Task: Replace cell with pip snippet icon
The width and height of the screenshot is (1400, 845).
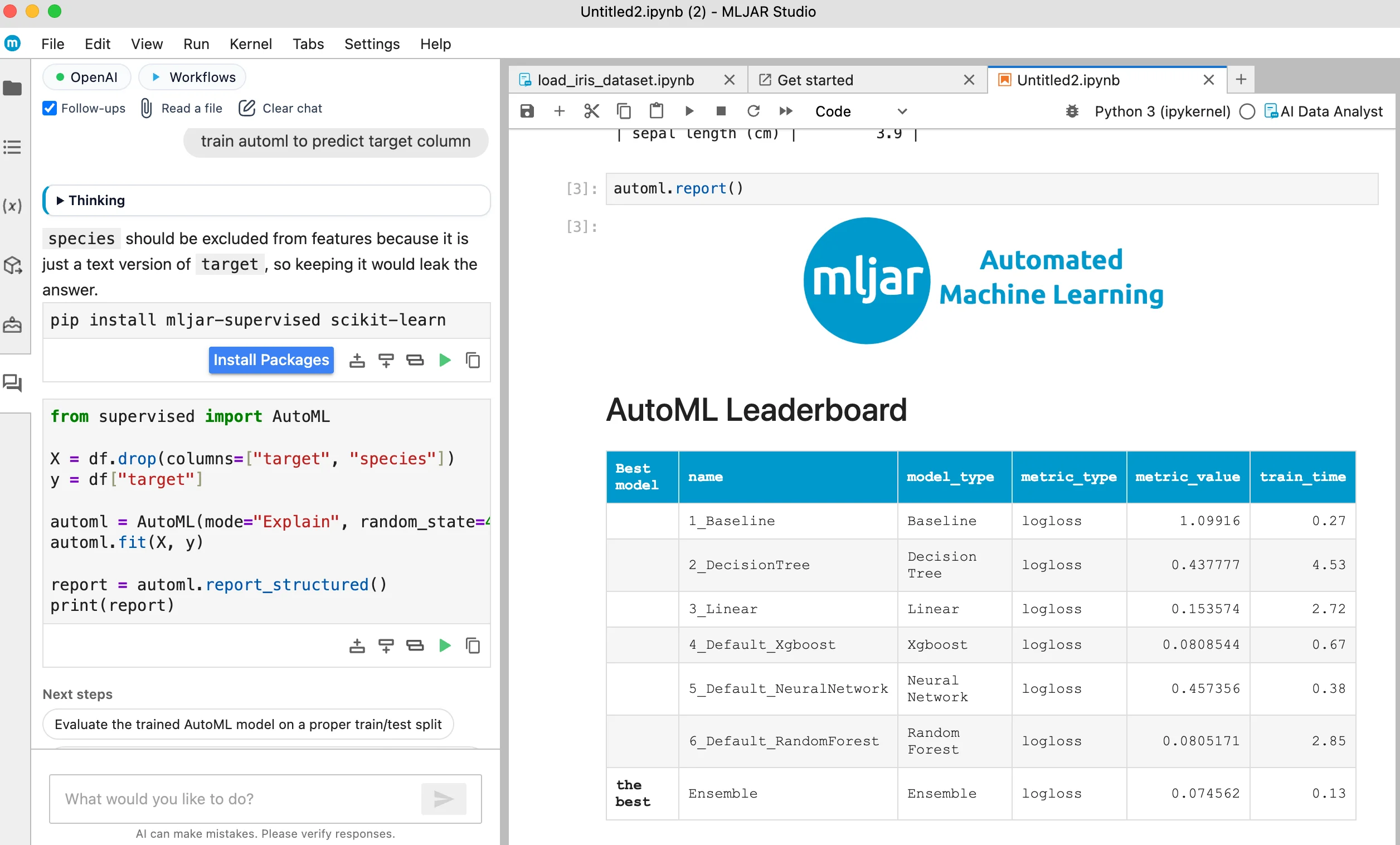Action: tap(415, 360)
